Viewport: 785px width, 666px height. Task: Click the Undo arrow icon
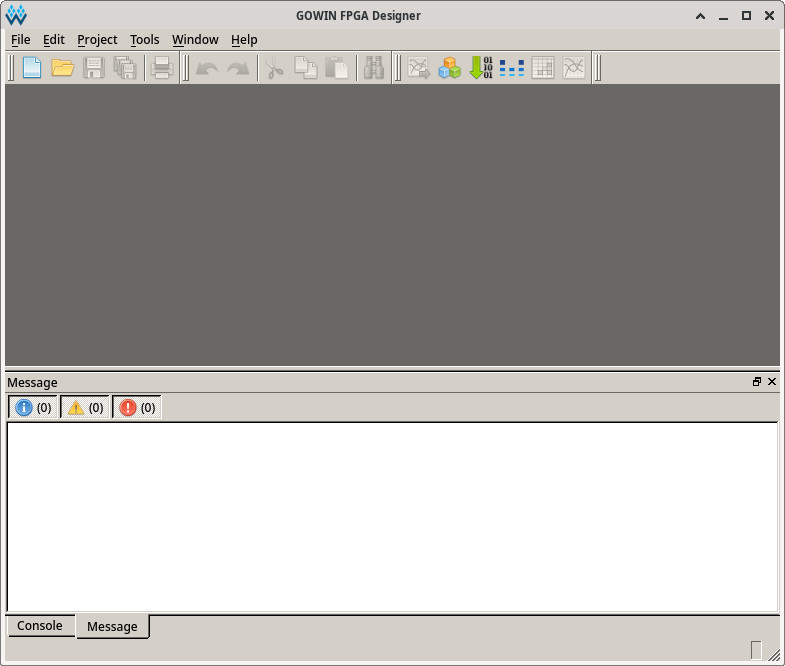tap(206, 68)
